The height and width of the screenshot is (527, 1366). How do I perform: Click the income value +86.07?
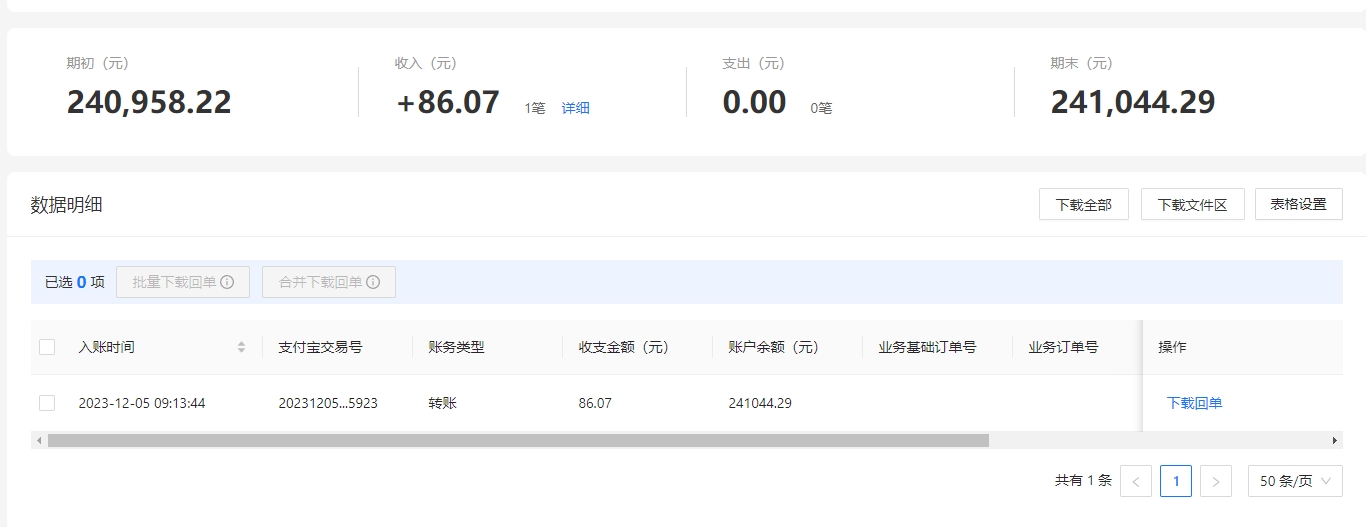[448, 102]
